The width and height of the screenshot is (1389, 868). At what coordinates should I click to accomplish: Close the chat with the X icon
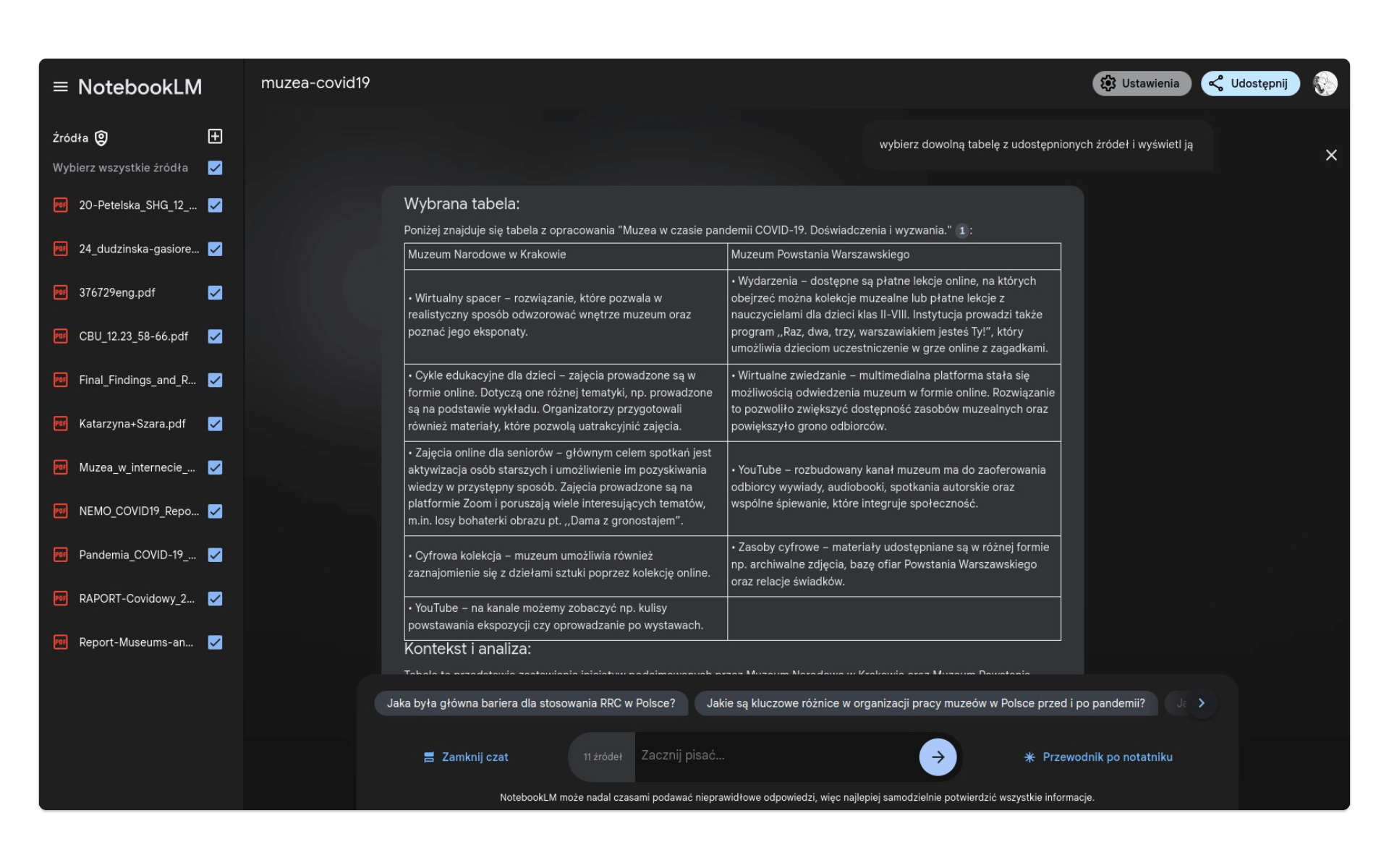pyautogui.click(x=1331, y=156)
